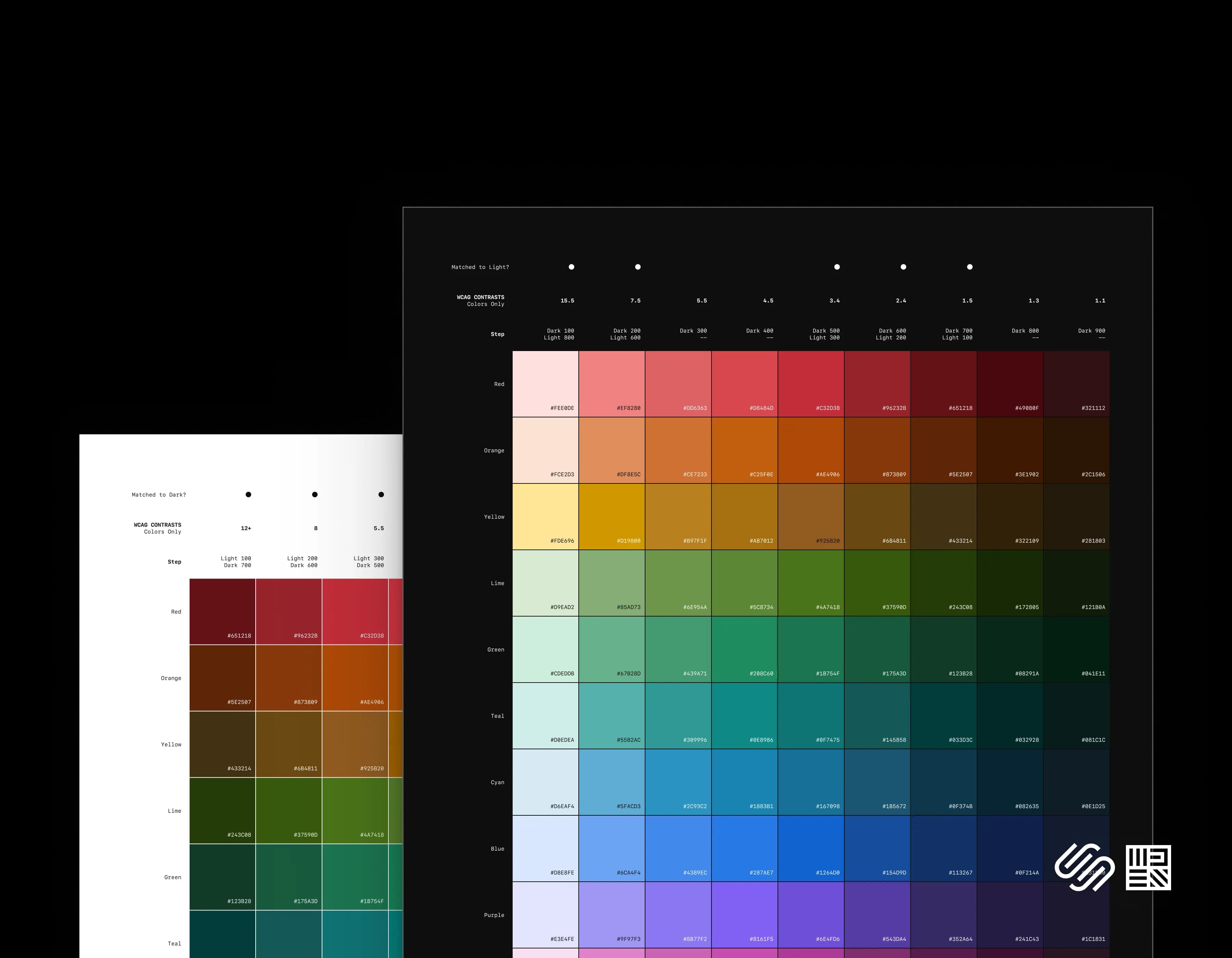Viewport: 1232px width, 958px height.
Task: Pick #925B20 swatch in the light panel
Action: click(355, 744)
